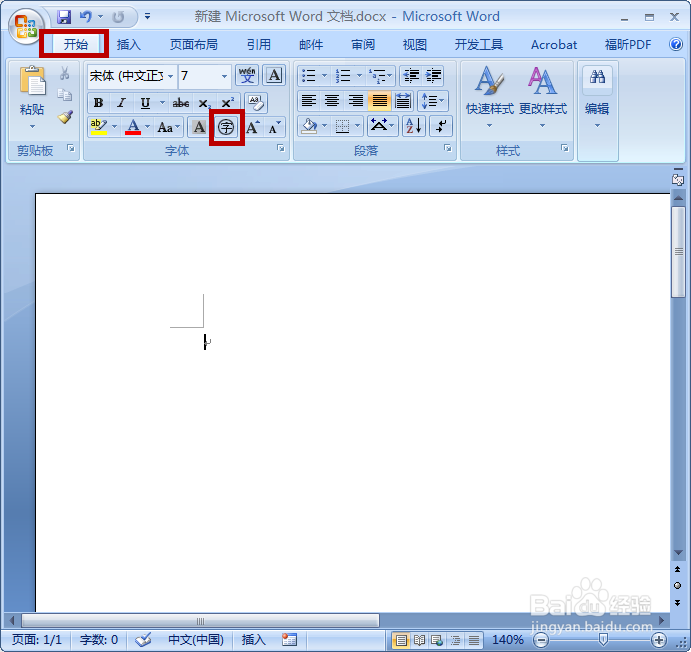Viewport: 691px width, 652px height.
Task: Apply yellow text highlight color
Action: coord(99,127)
